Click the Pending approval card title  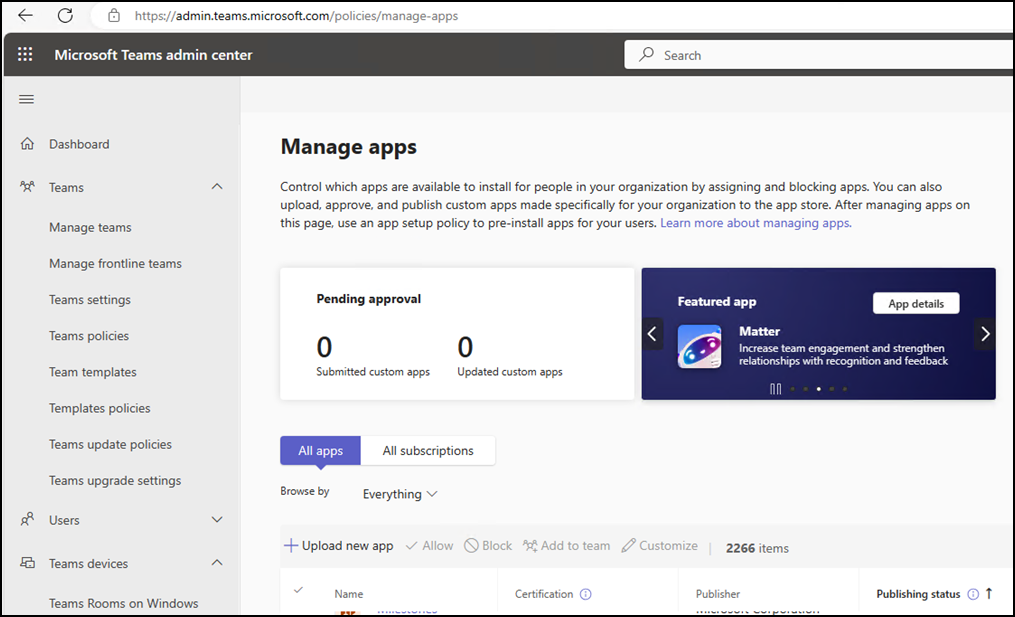(x=368, y=299)
